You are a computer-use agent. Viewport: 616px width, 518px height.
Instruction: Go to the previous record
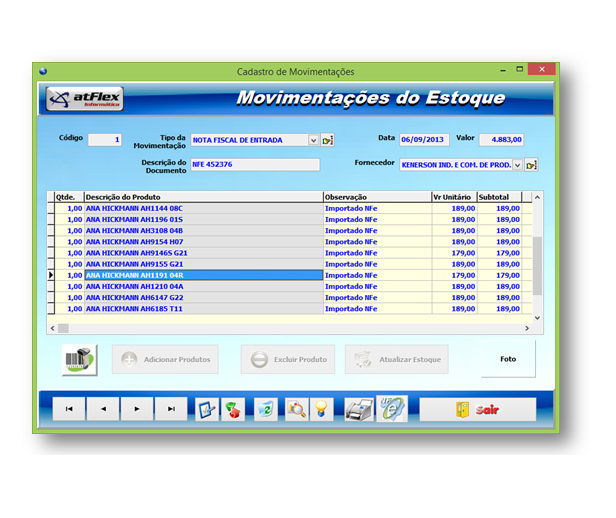103,409
